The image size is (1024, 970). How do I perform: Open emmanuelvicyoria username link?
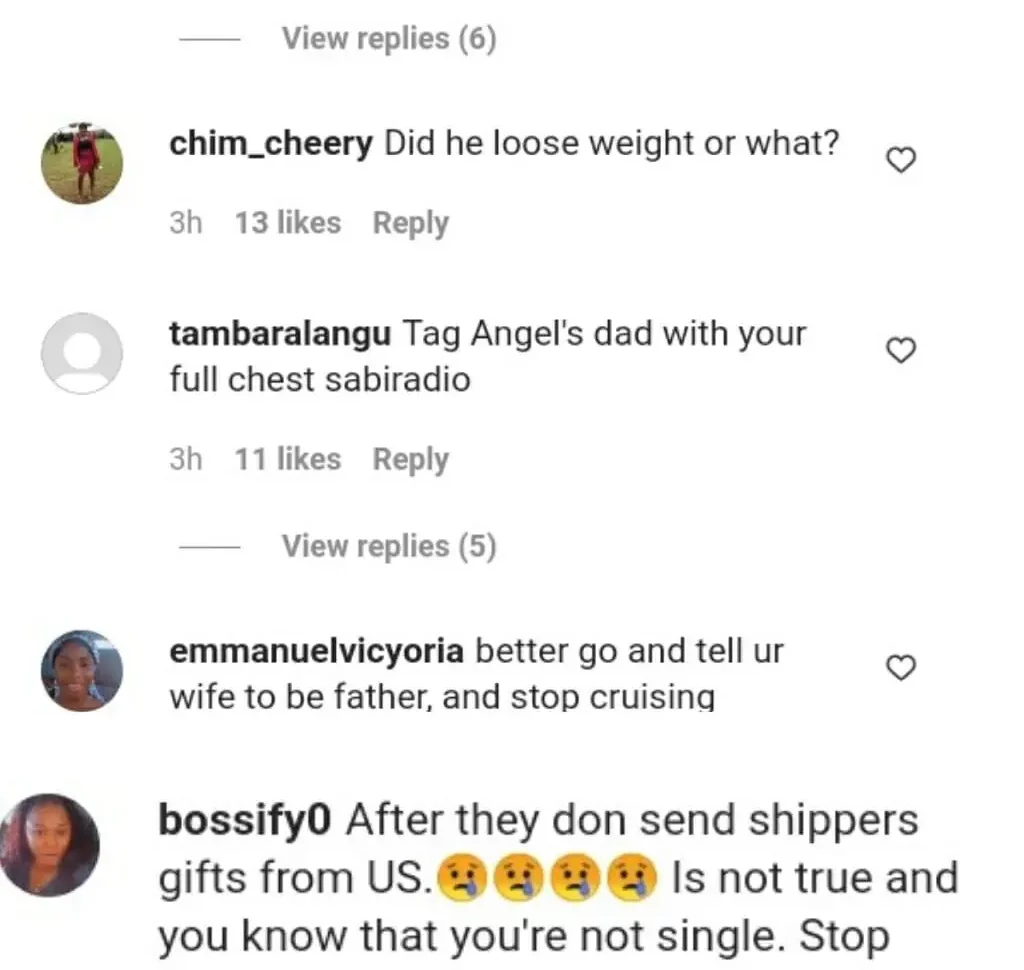point(317,651)
